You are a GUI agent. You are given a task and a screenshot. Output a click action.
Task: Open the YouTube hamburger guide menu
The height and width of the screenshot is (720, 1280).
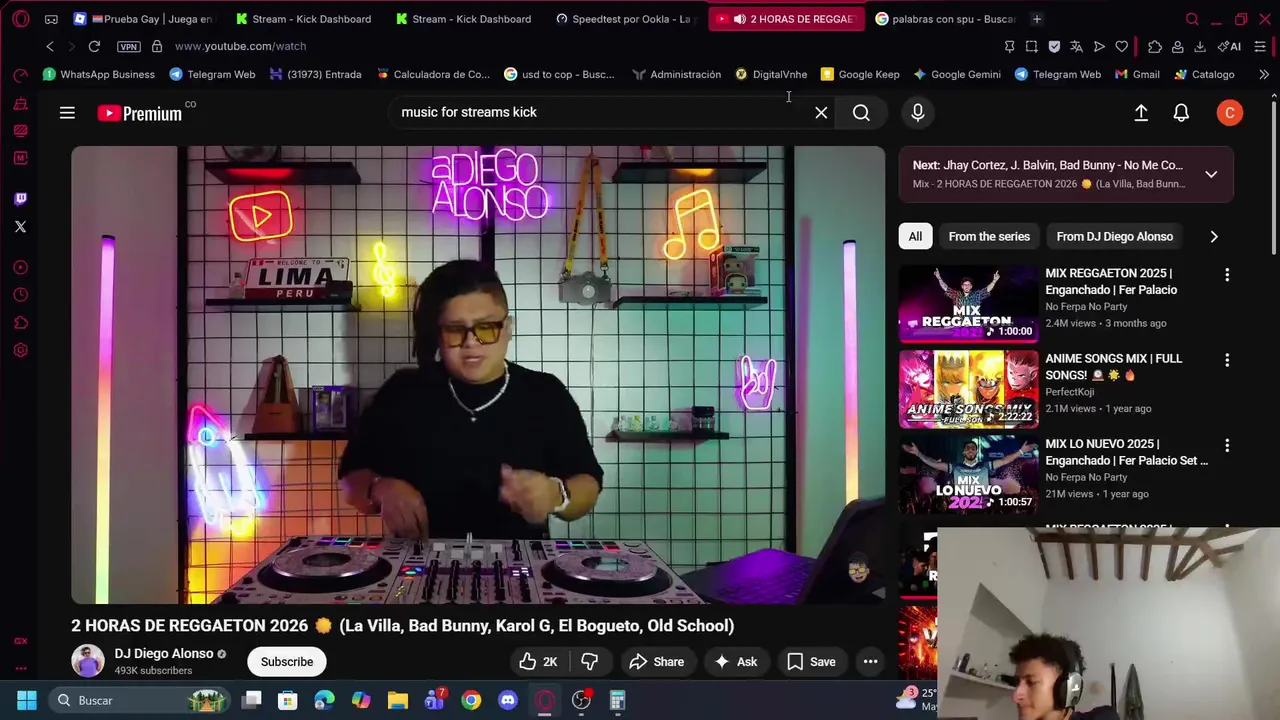click(x=67, y=113)
